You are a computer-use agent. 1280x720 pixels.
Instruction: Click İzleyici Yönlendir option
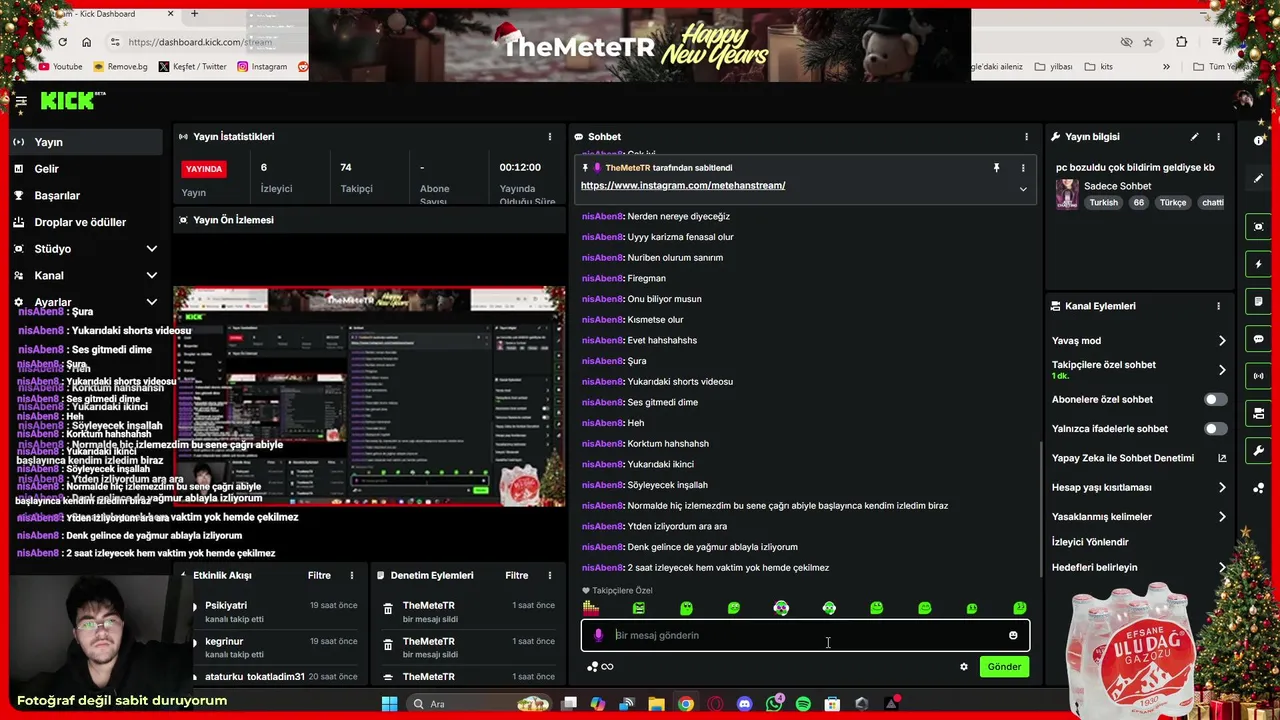(1090, 542)
